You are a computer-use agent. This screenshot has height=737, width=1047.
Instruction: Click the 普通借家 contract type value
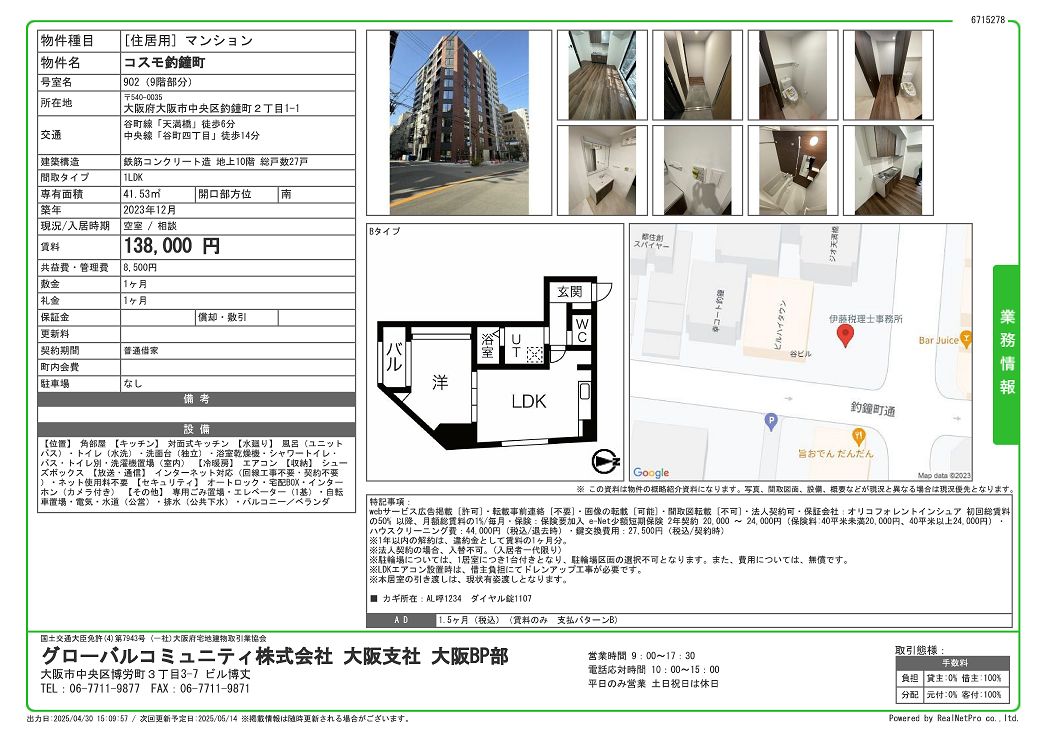pyautogui.click(x=141, y=350)
